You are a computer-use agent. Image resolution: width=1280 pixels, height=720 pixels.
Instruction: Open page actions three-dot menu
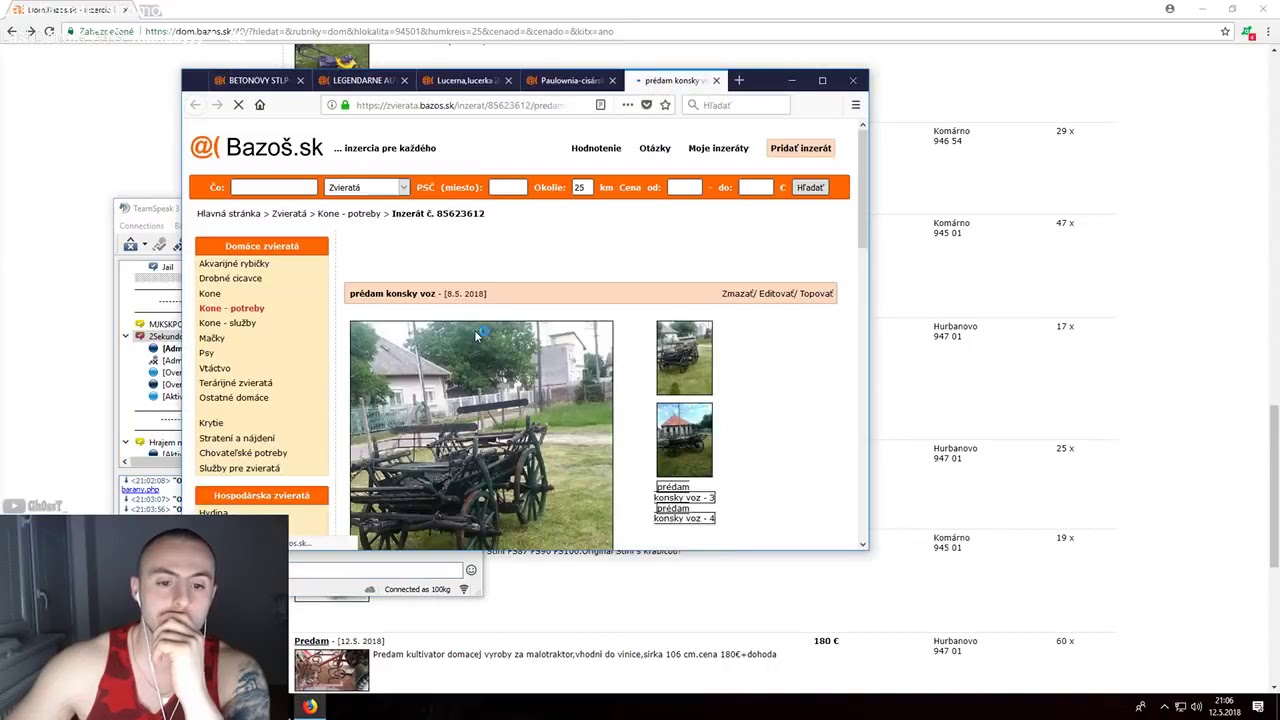coord(627,105)
